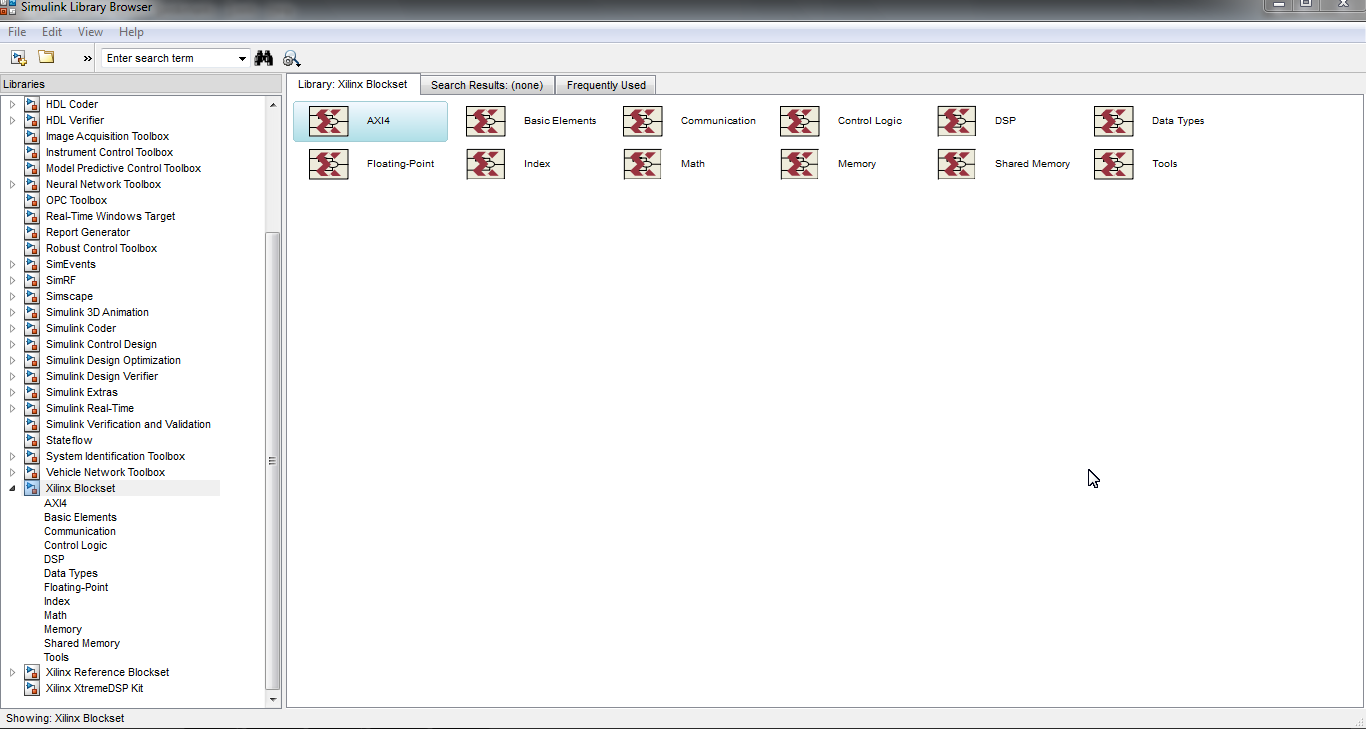This screenshot has height=729, width=1366.
Task: Select Floating-Point in the library tree
Action: point(76,587)
